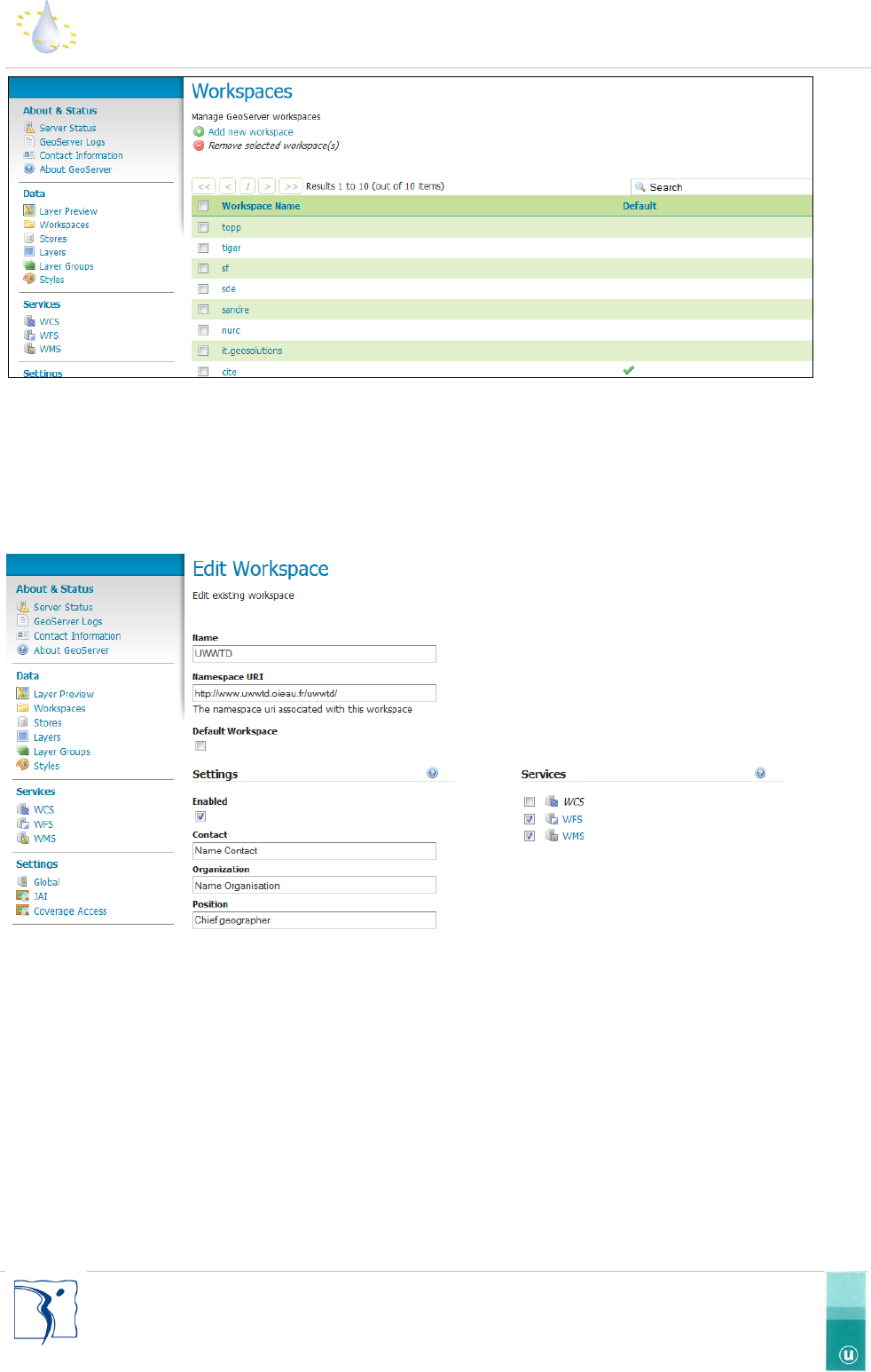Toggle the Enabled checkbox under Settings
Screen dimensions: 871x1372
(x=200, y=816)
